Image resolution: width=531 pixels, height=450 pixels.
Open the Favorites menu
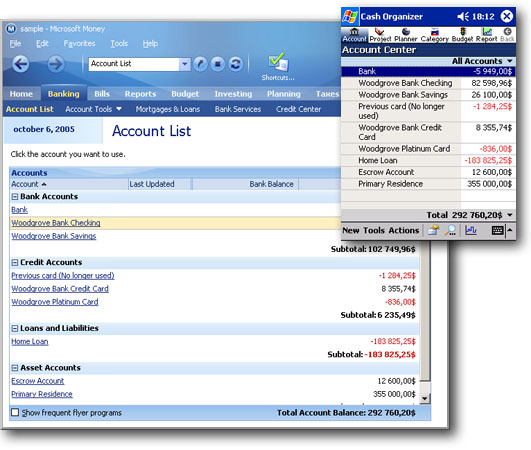coord(79,43)
